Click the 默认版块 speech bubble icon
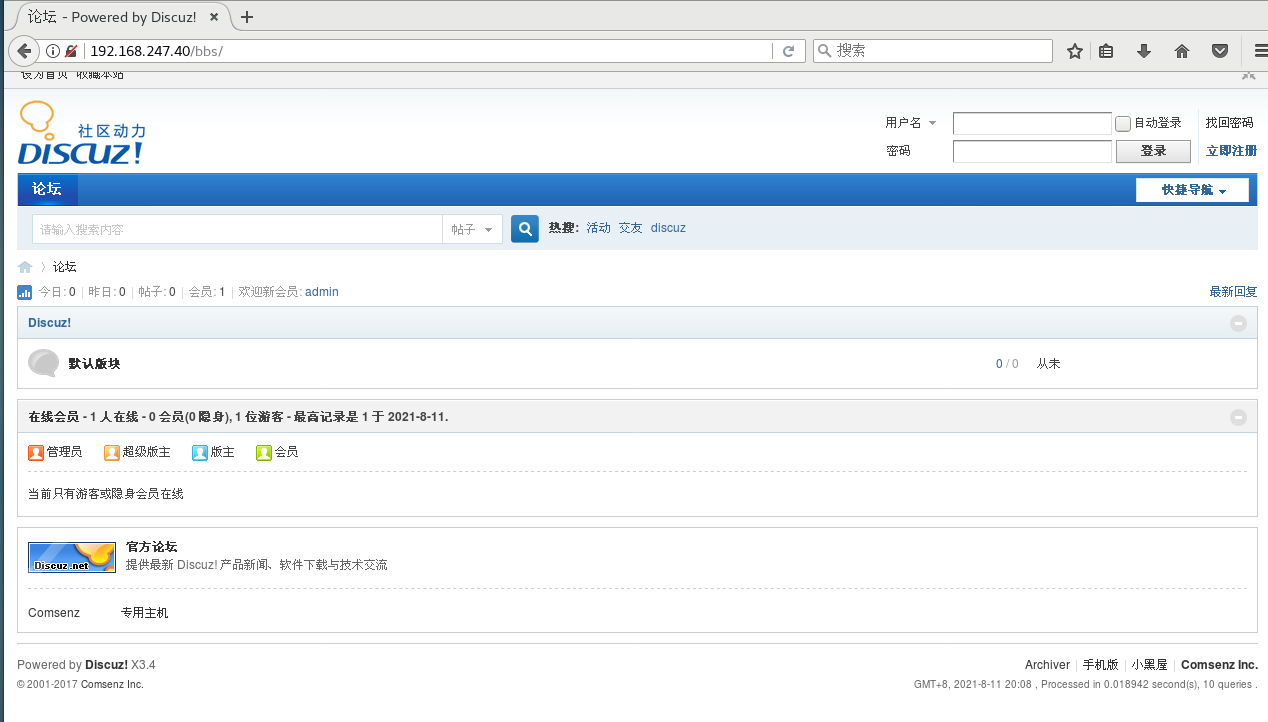The image size is (1268, 722). click(x=44, y=363)
